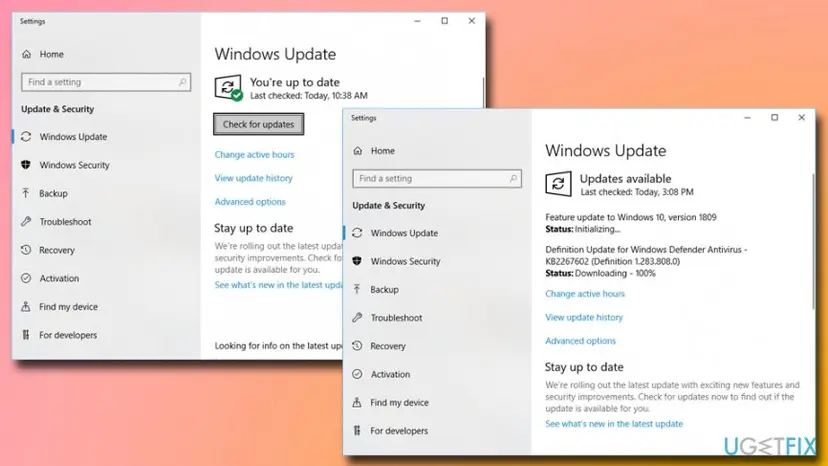This screenshot has height=466, width=828.
Task: Maximize the front Settings window
Action: tap(774, 117)
